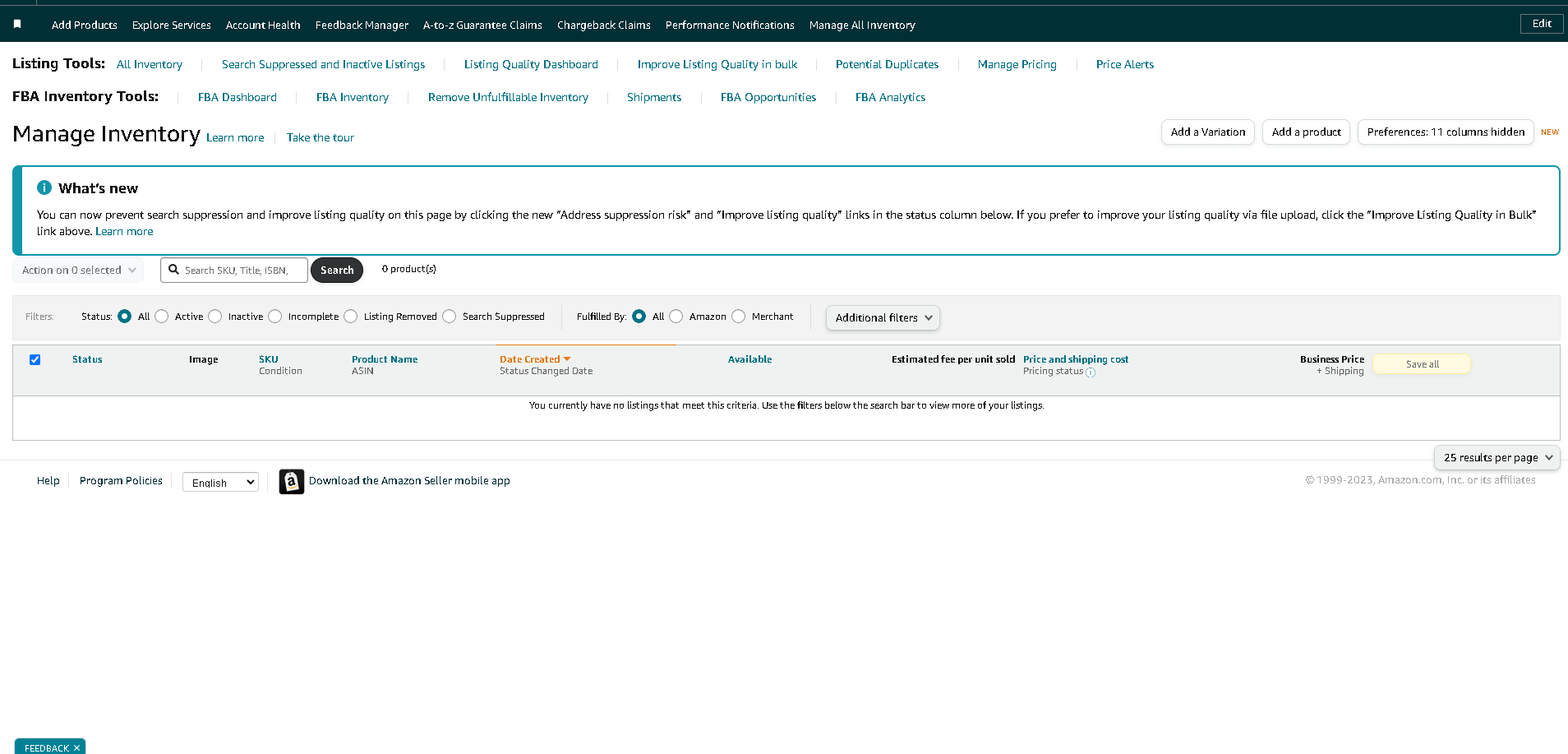Click the Edit button in top bar
This screenshot has width=1568, height=754.
click(1542, 24)
